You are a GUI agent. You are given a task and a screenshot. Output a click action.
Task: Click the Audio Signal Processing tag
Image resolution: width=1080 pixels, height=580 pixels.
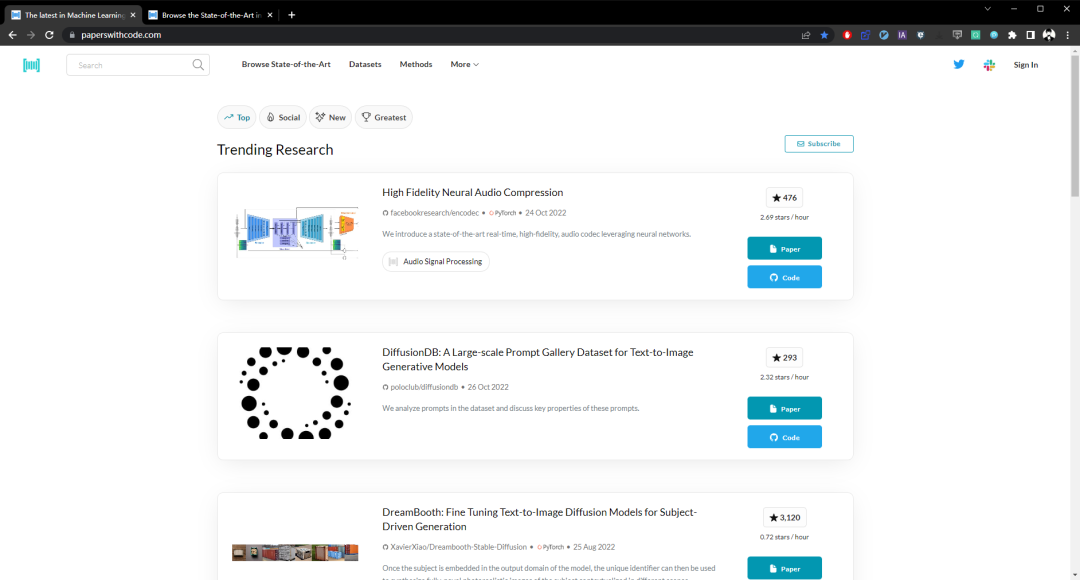tap(436, 261)
